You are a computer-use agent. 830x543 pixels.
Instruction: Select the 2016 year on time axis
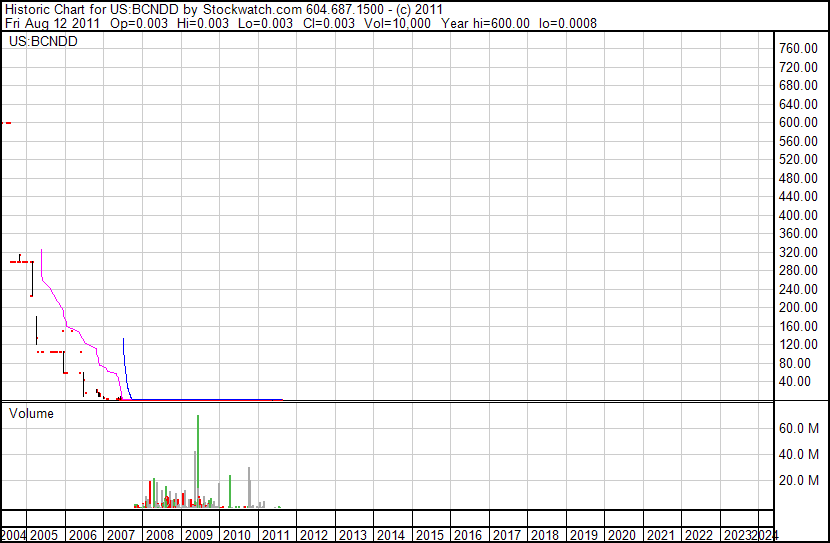pyautogui.click(x=467, y=535)
